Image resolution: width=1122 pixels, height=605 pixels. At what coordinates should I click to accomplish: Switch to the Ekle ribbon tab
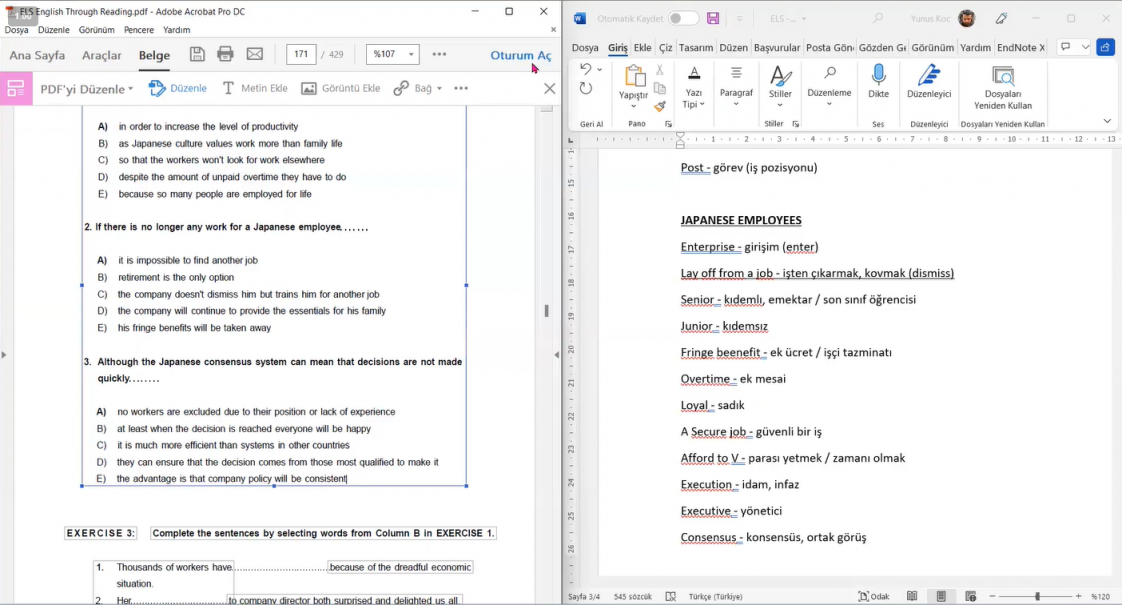642,47
